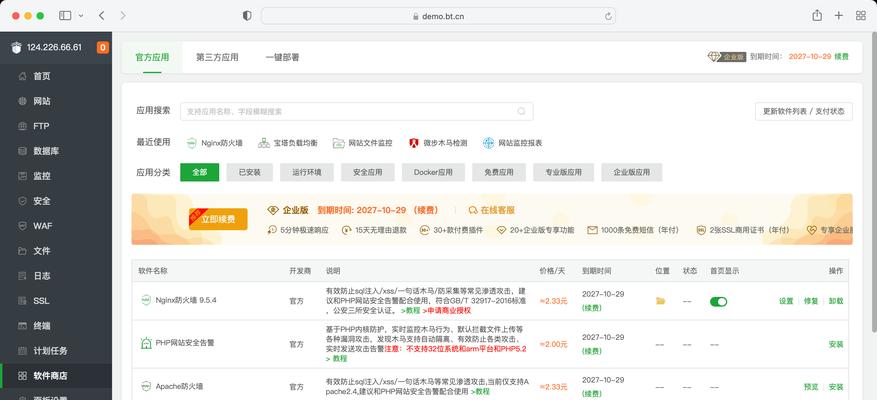Click the SSL sidebar icon
877x400 pixels.
(22, 300)
